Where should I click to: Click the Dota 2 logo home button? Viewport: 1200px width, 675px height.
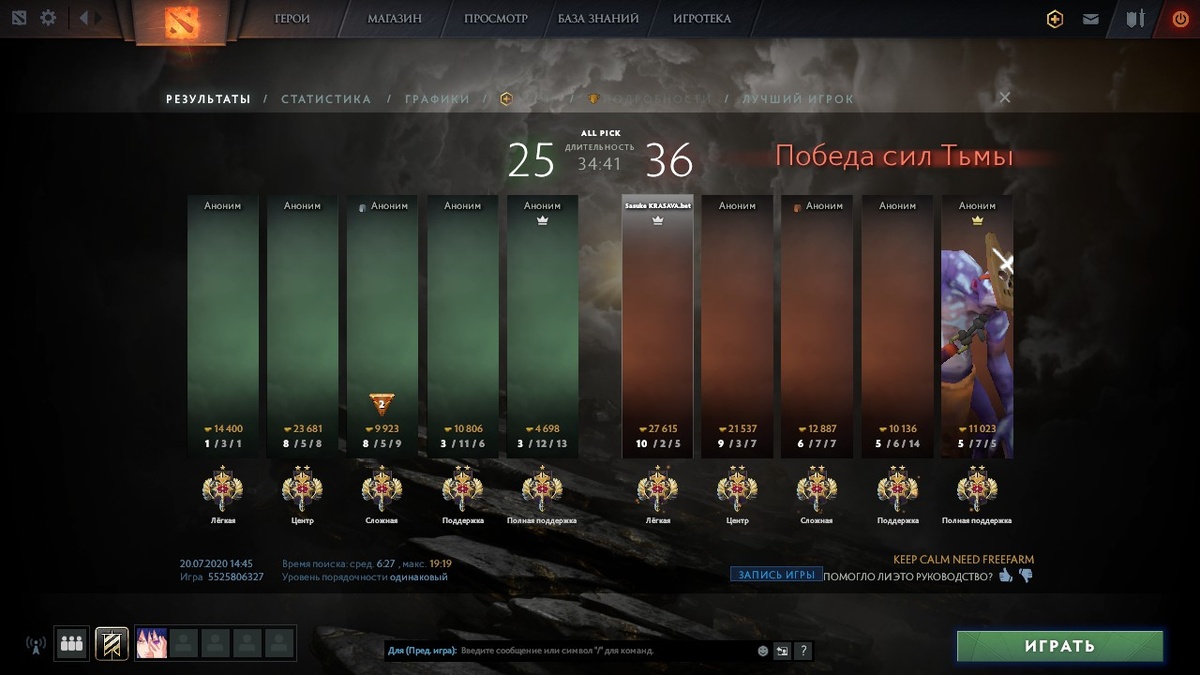[x=182, y=22]
